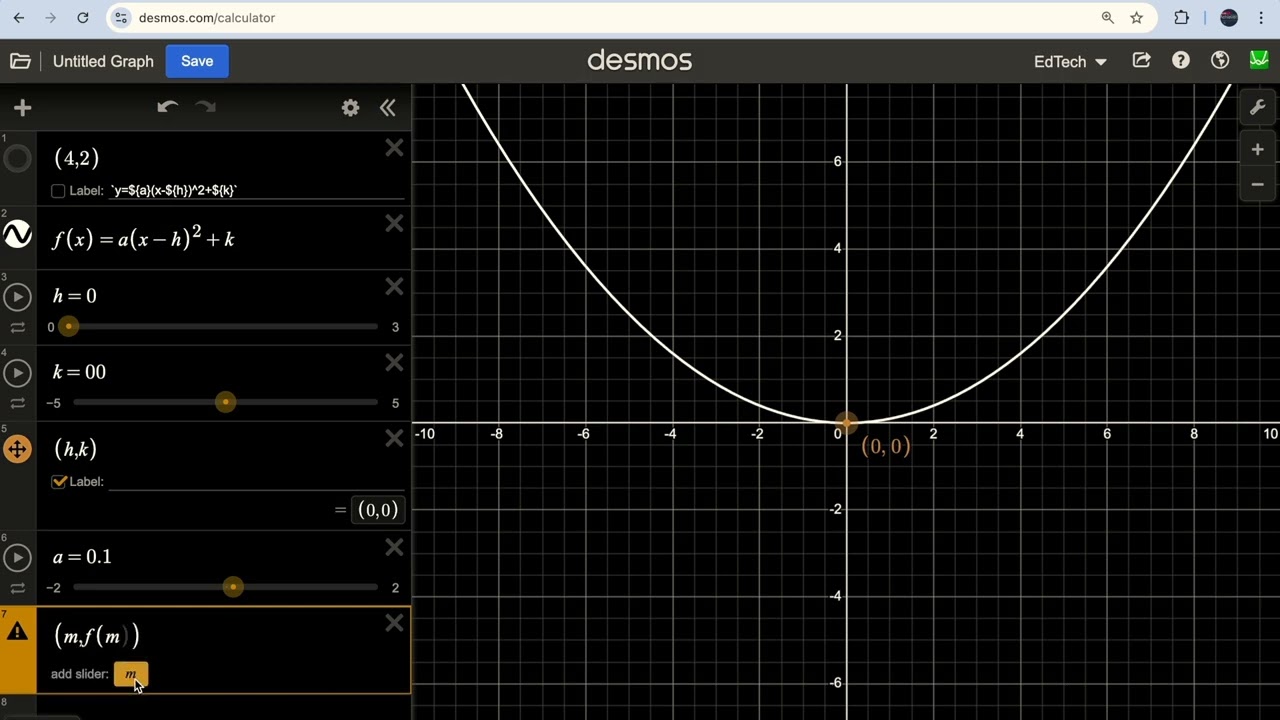
Task: Add slider for m
Action: coord(131,674)
